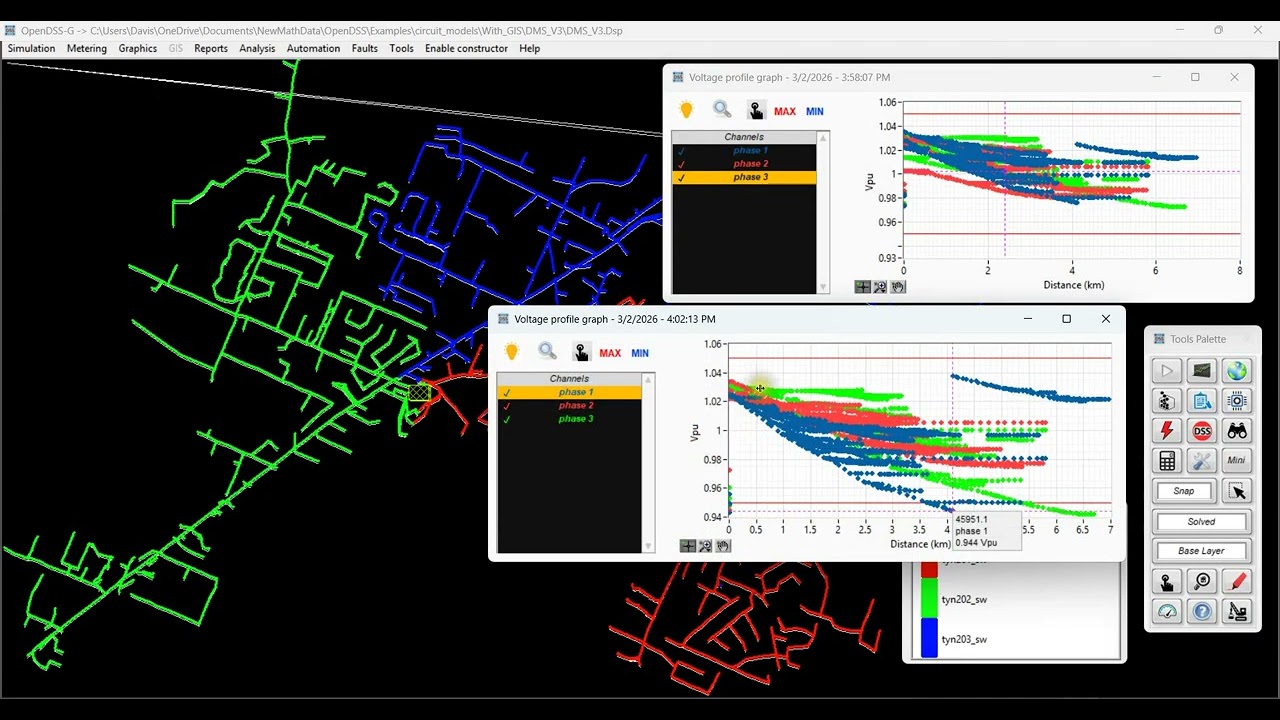Click channels list scroll-down arrow in 4:02:13 PM graph
This screenshot has height=720, width=1280.
click(x=648, y=546)
